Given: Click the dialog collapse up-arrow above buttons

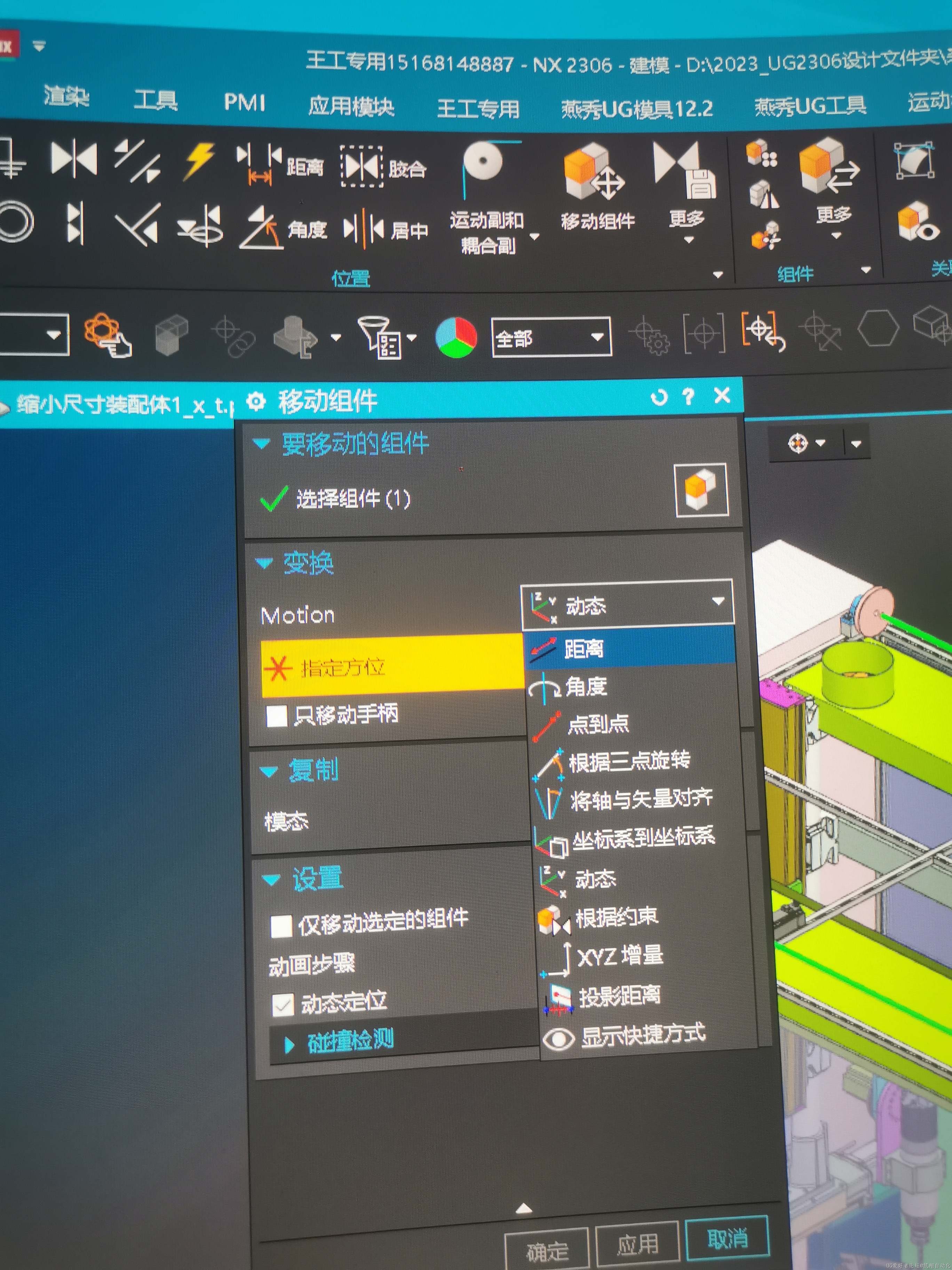Looking at the screenshot, I should [523, 1209].
